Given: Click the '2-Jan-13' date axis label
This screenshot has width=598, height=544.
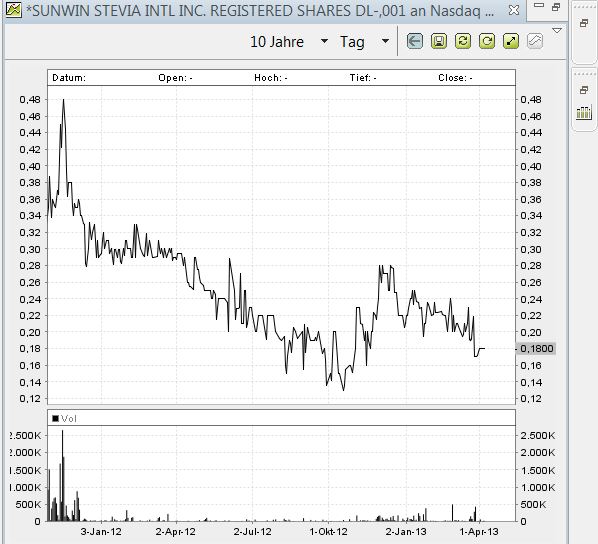Looking at the screenshot, I should click(406, 531).
